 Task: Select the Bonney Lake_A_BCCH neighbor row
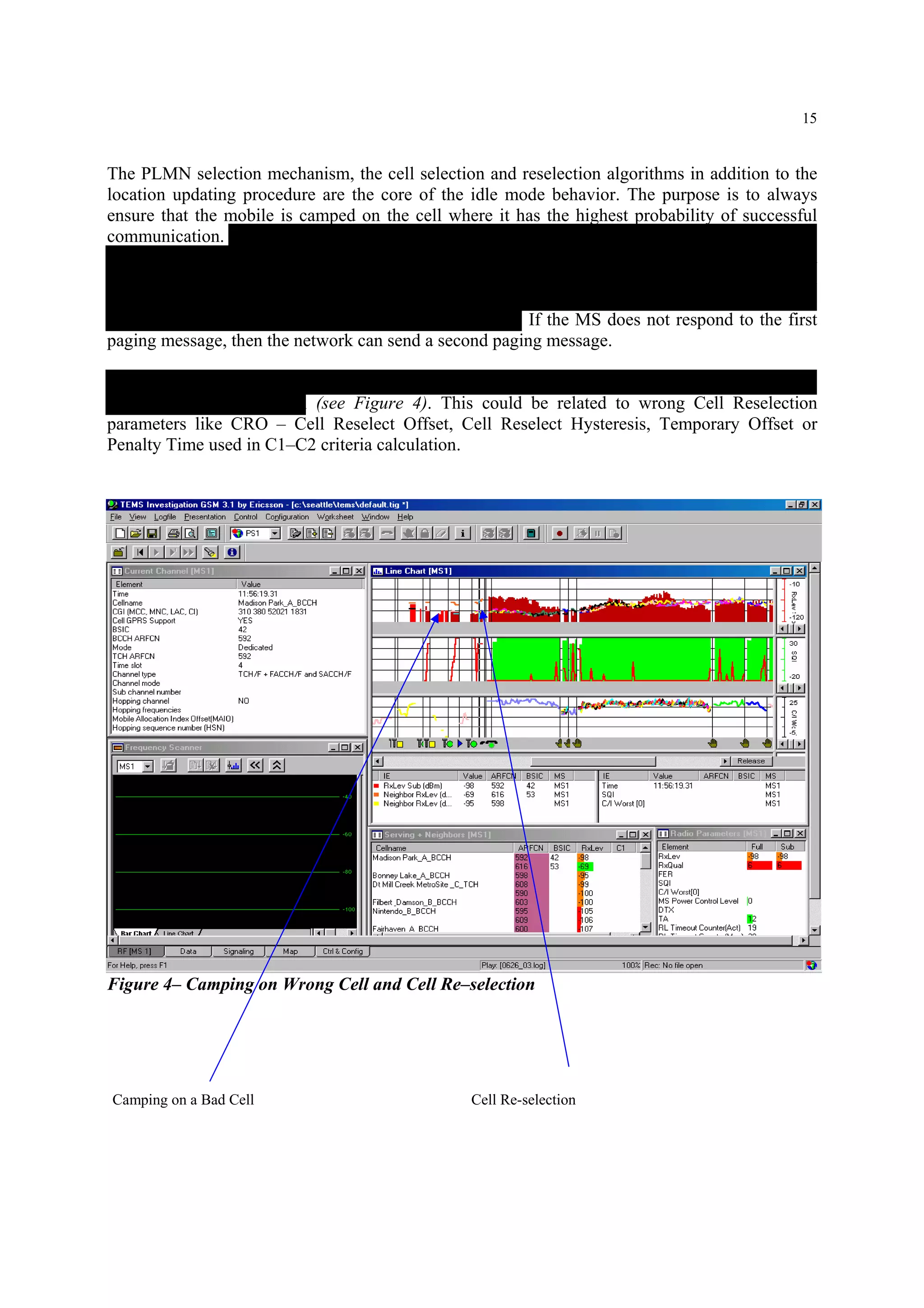506,875
